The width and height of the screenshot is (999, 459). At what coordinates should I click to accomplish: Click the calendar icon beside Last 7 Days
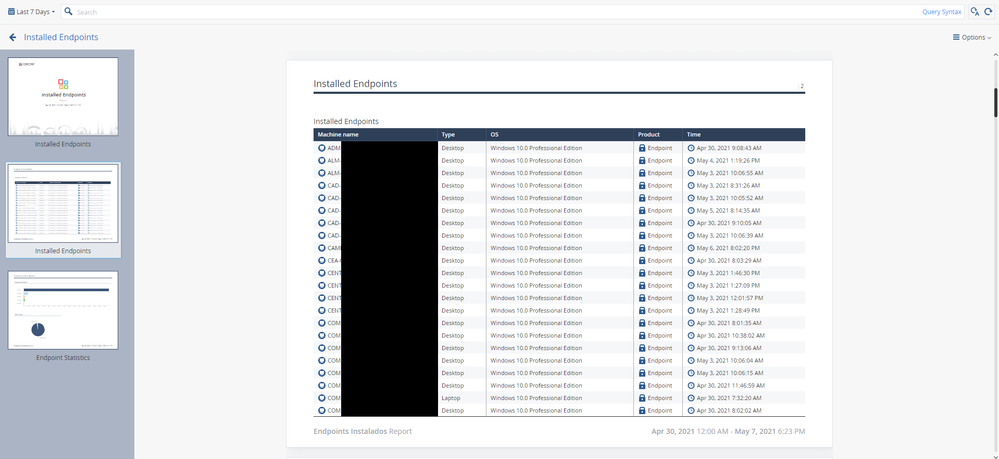click(11, 11)
